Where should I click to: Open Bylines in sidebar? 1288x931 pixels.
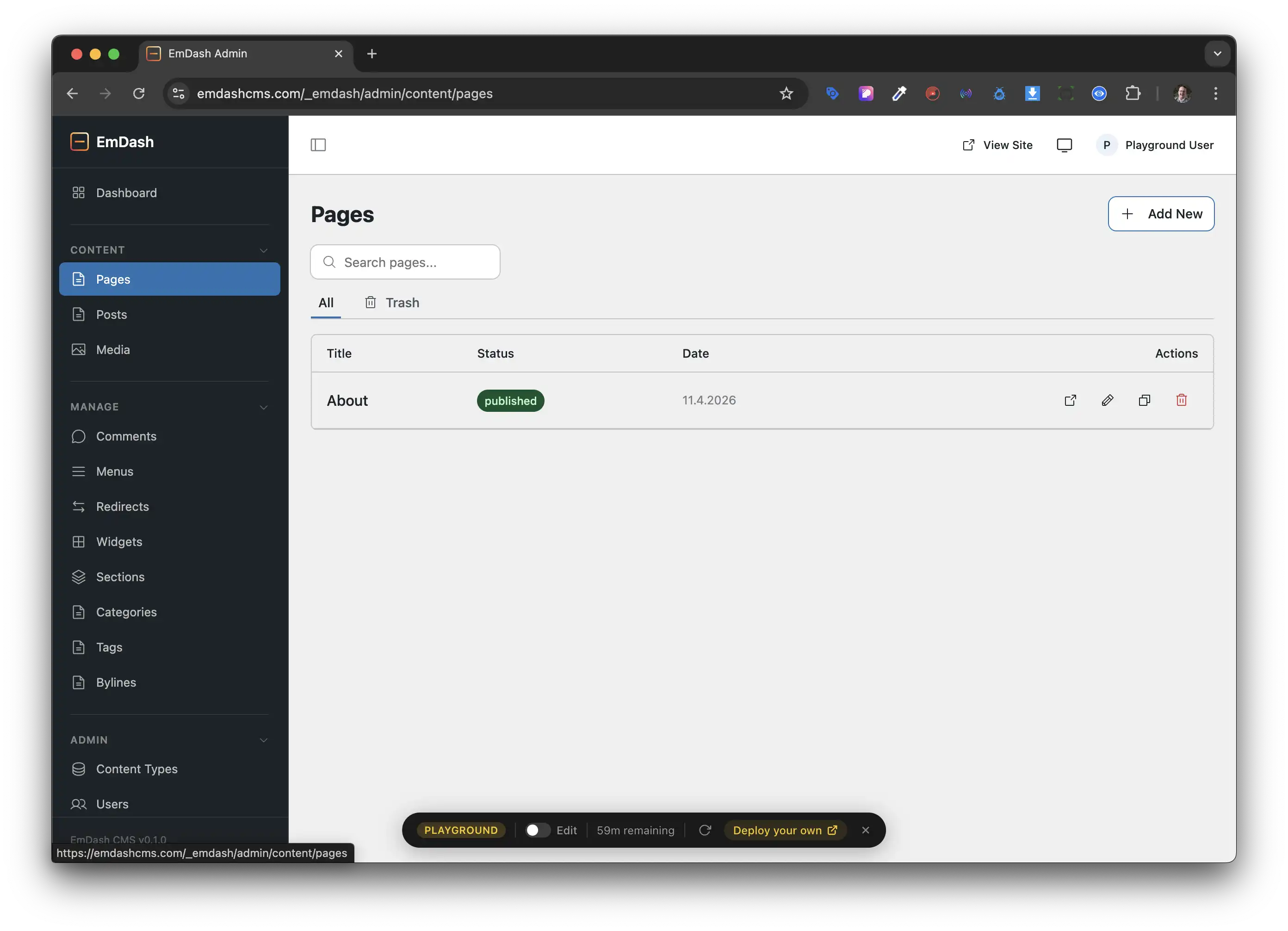point(169,682)
